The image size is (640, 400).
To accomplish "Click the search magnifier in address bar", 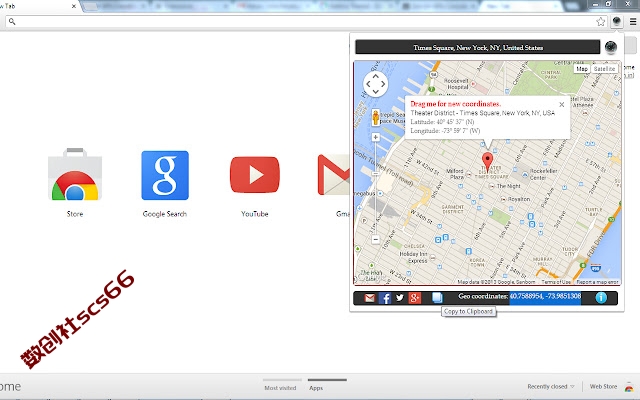I will pos(12,22).
